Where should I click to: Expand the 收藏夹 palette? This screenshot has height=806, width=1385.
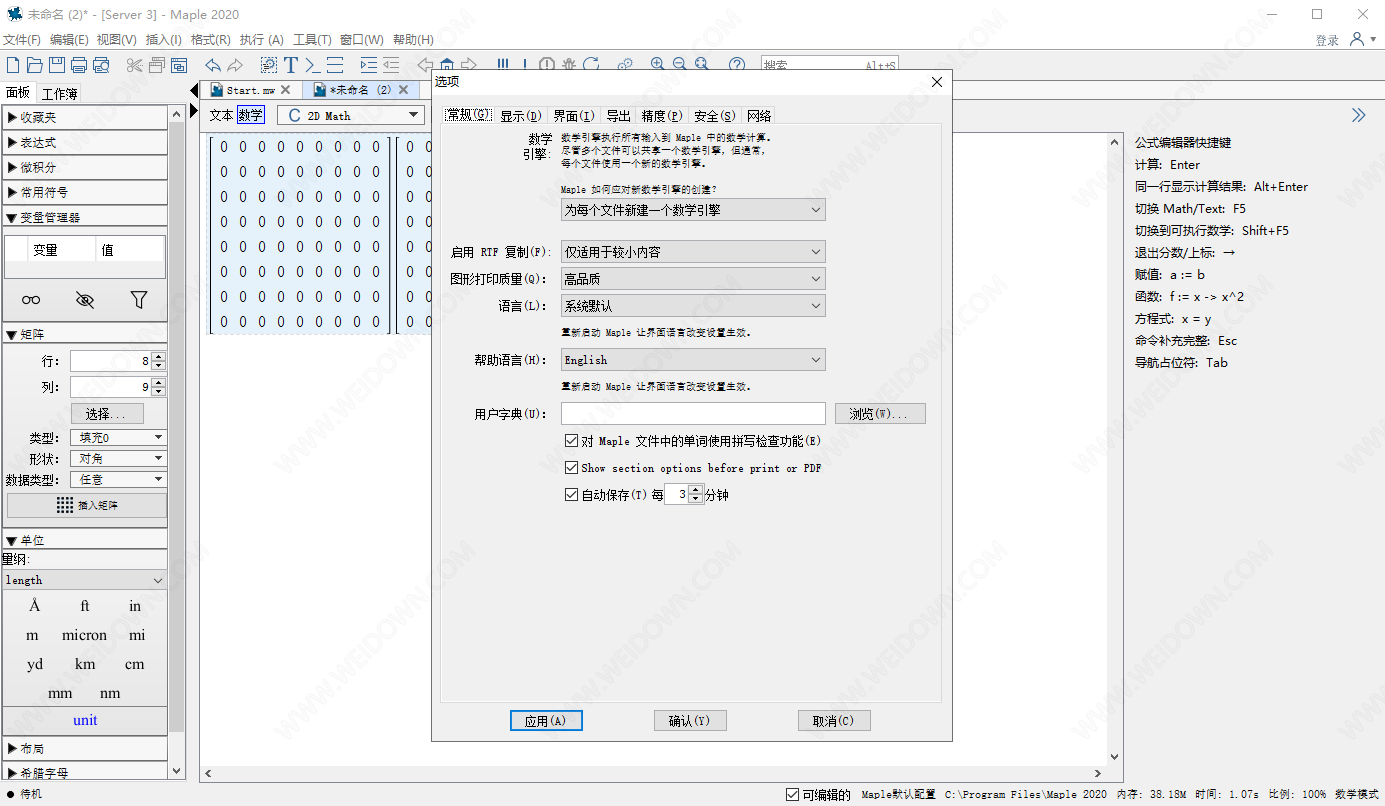(x=85, y=117)
